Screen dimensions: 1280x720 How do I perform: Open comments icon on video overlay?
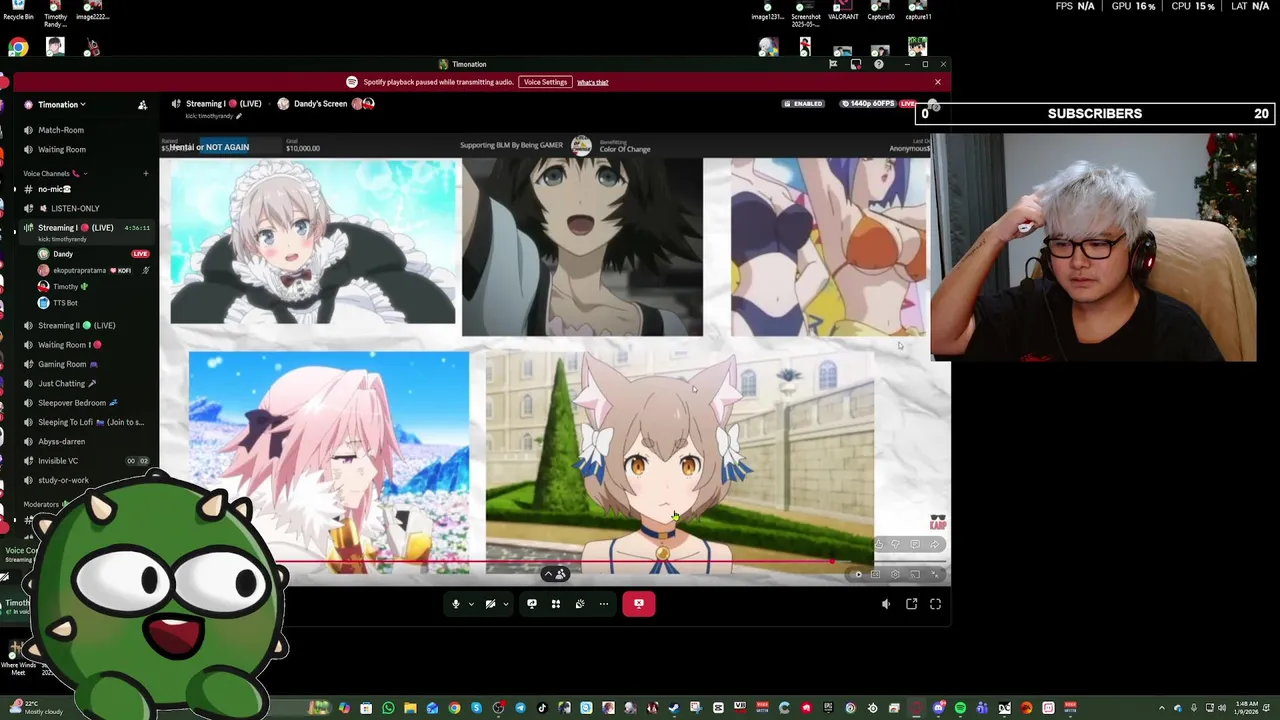(x=915, y=544)
